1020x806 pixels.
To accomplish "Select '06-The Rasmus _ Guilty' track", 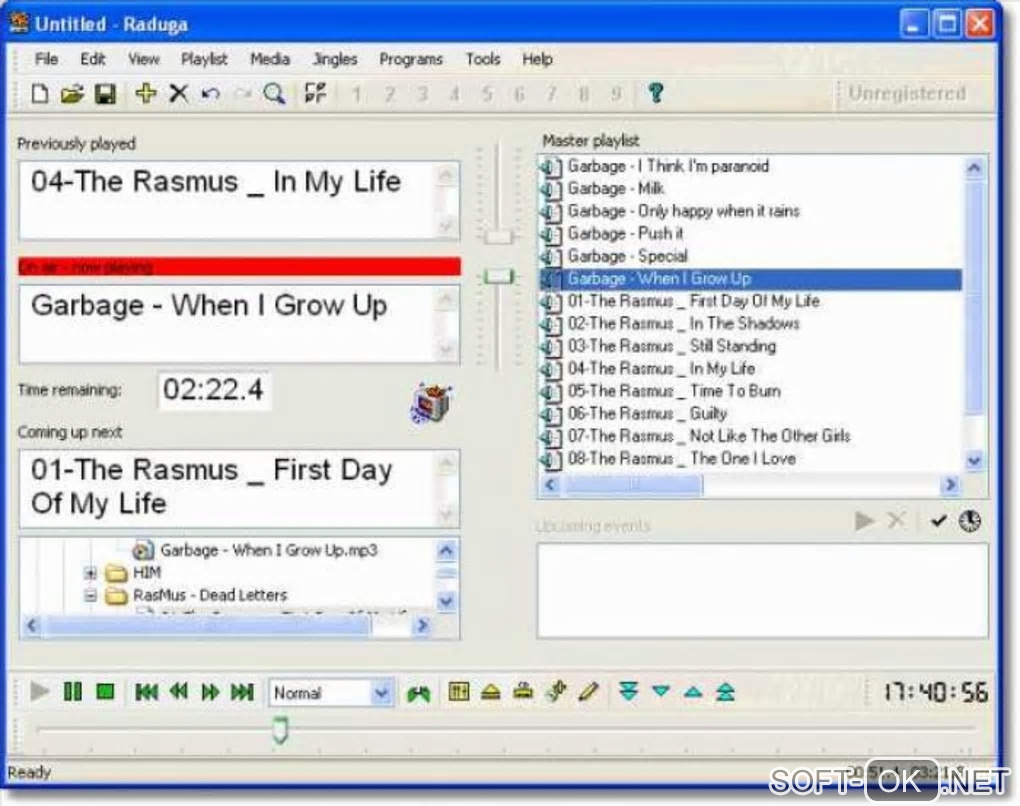I will point(647,414).
